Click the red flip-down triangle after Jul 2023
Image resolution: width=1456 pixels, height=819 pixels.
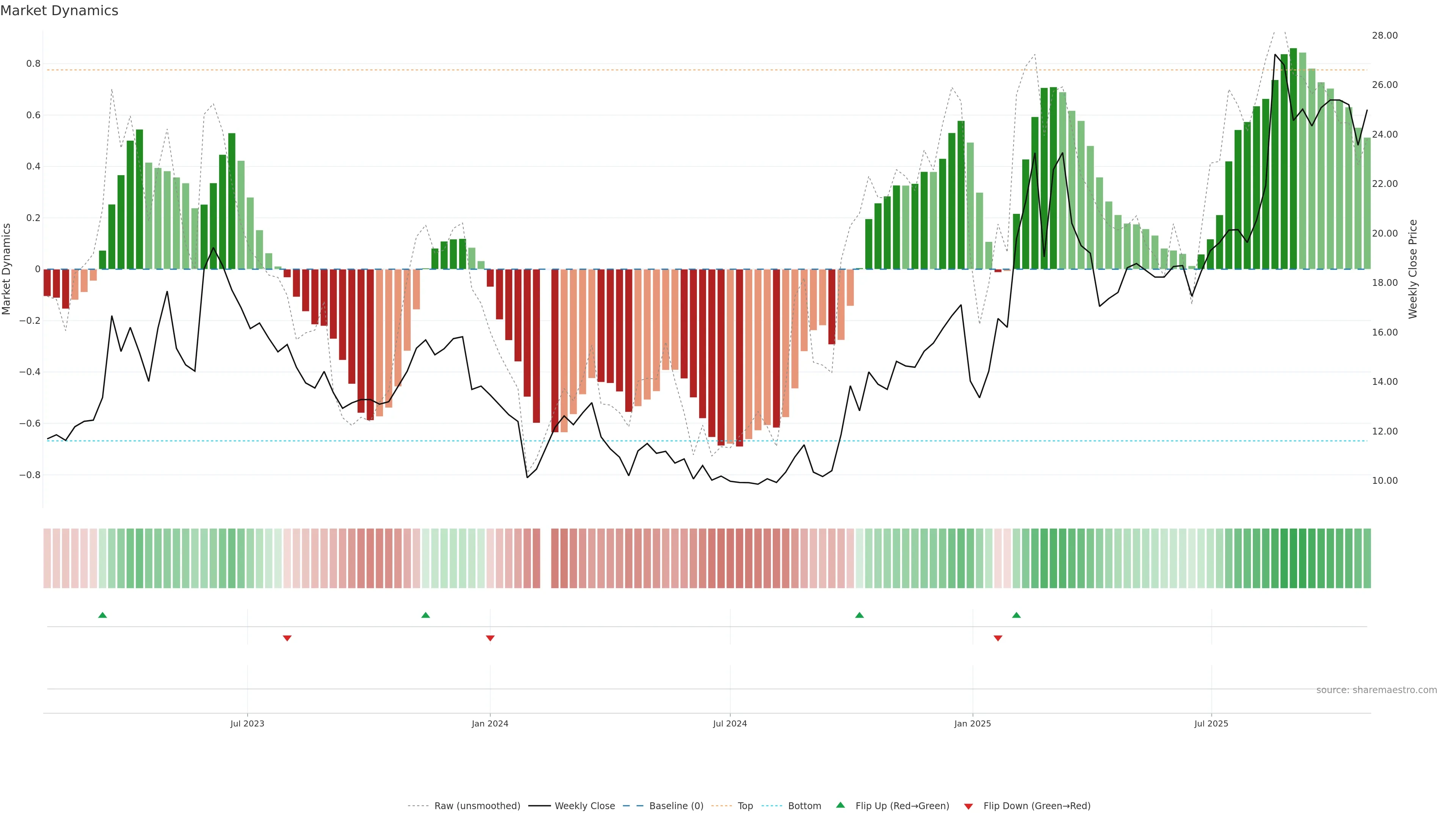287,638
